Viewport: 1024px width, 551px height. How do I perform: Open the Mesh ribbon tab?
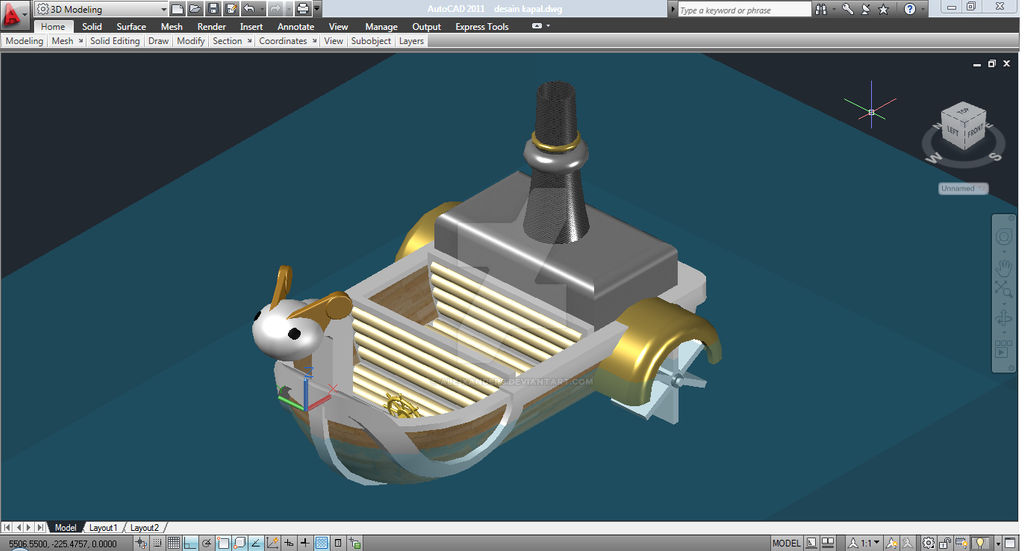(x=172, y=27)
